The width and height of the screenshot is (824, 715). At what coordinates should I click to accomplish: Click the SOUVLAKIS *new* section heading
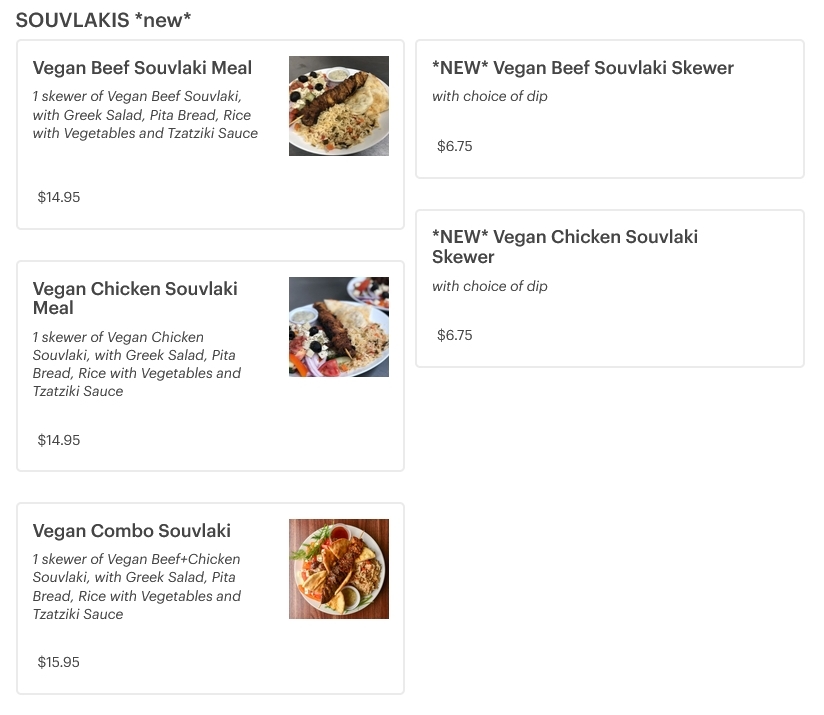tap(104, 20)
